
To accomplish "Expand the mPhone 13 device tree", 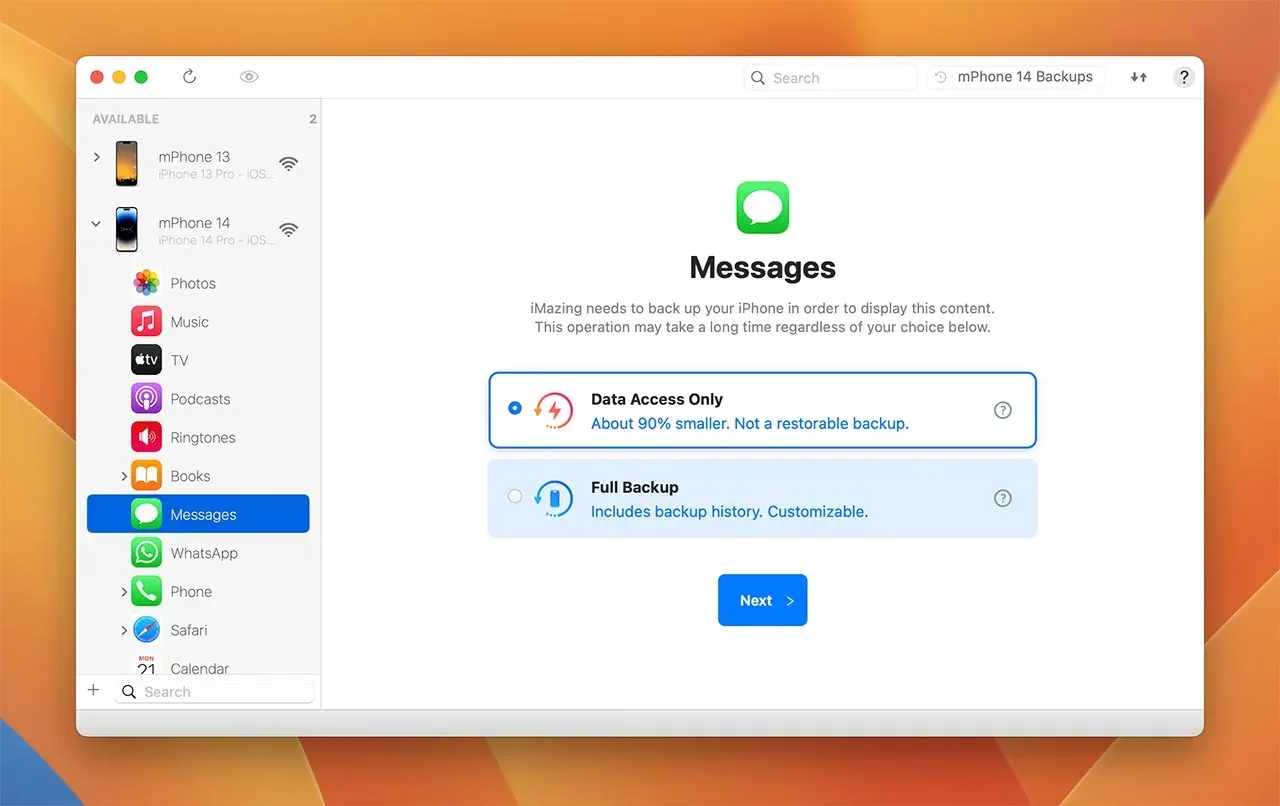I will pos(97,157).
